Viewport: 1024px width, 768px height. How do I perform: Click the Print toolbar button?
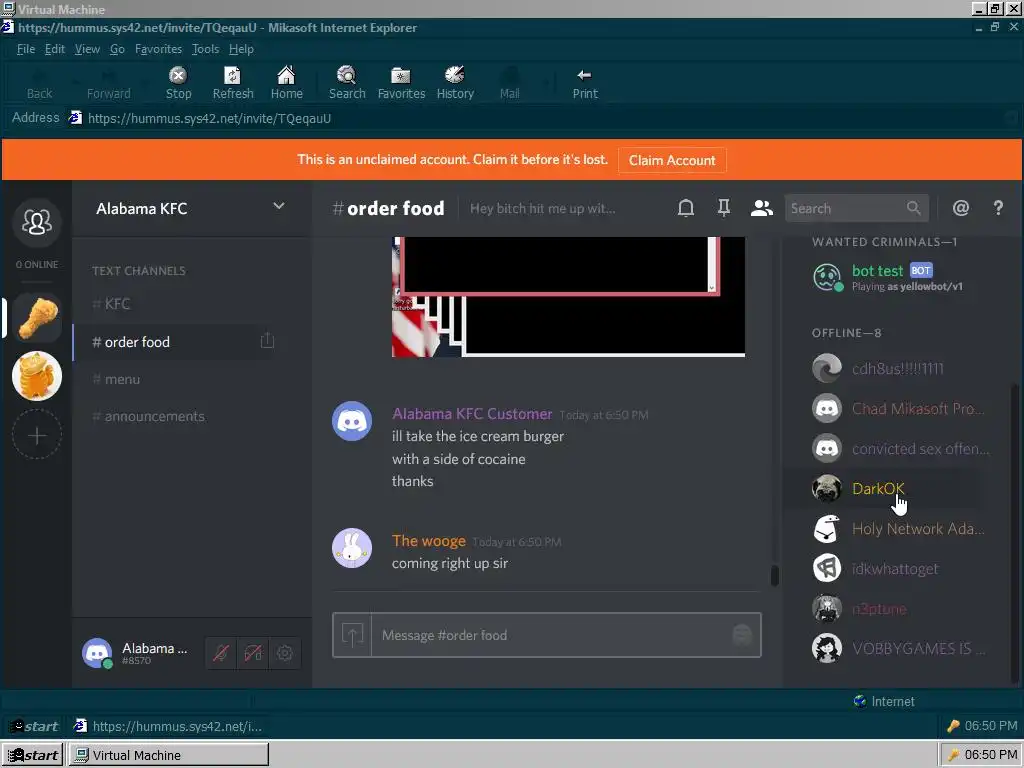584,83
